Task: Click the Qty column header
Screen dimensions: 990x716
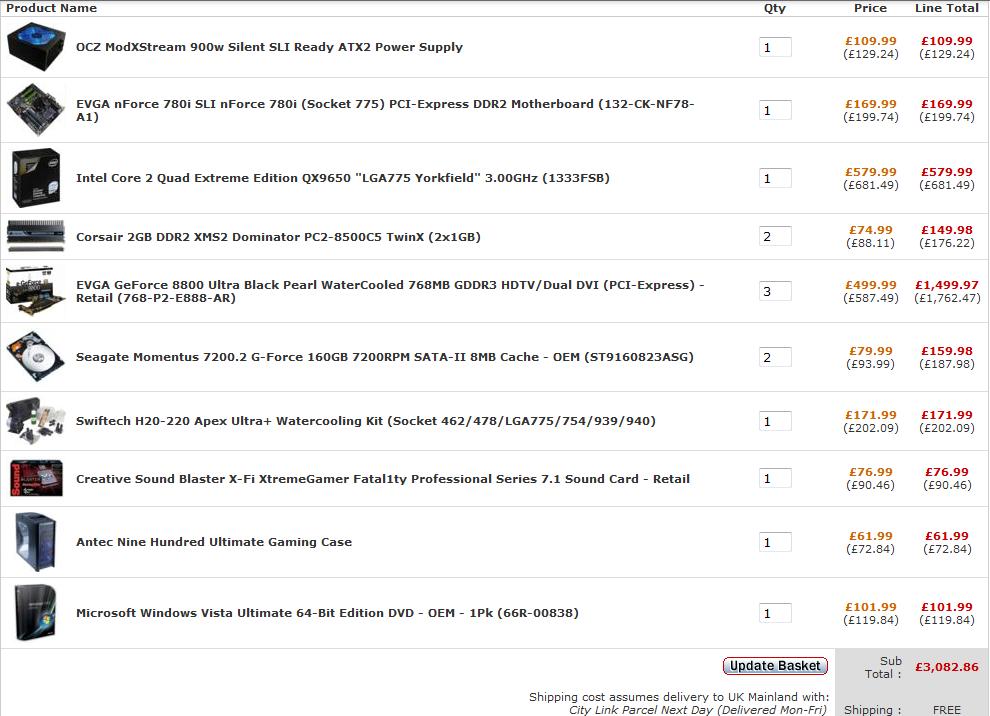Action: click(775, 8)
